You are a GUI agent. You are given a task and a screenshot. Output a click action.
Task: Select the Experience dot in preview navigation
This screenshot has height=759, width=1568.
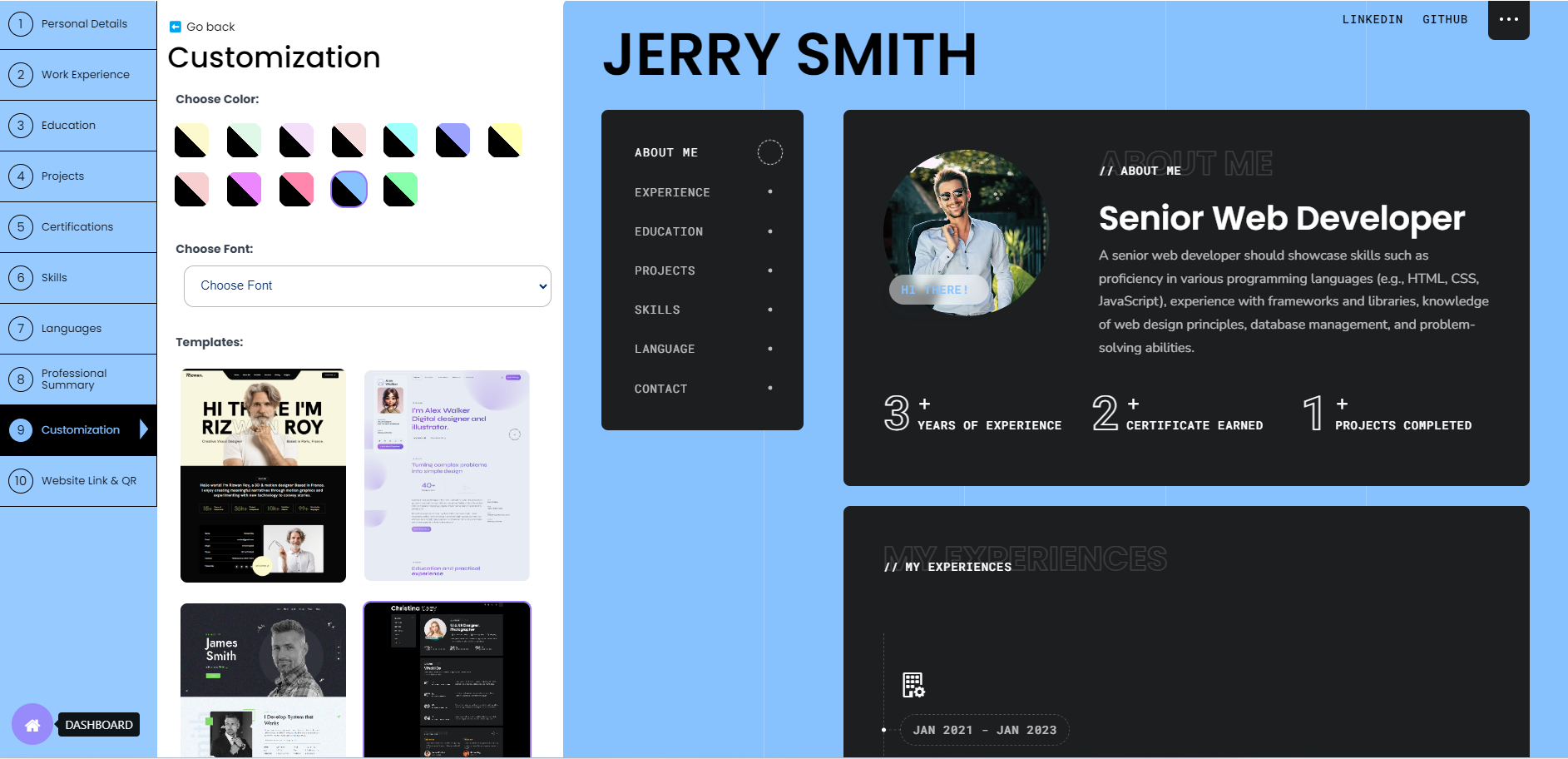(769, 192)
